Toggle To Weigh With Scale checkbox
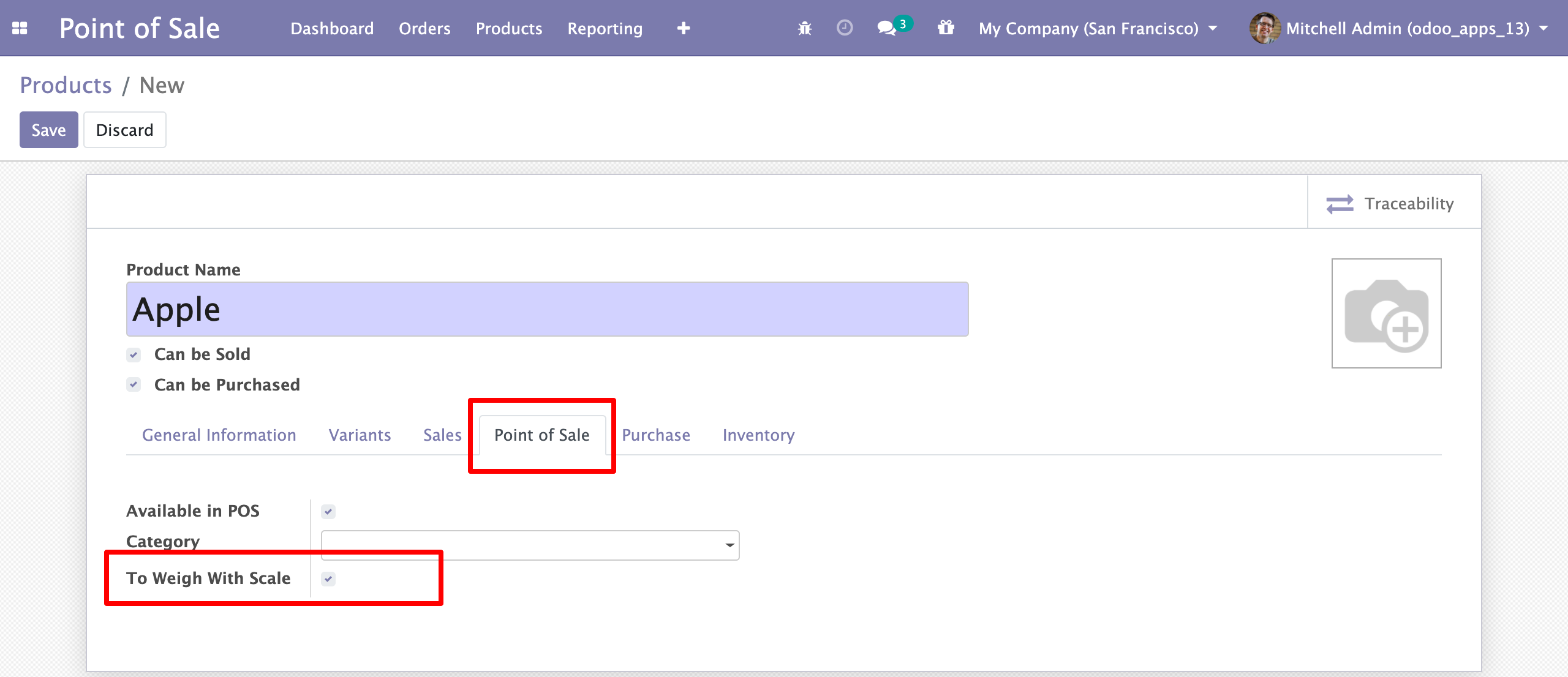 [x=328, y=578]
